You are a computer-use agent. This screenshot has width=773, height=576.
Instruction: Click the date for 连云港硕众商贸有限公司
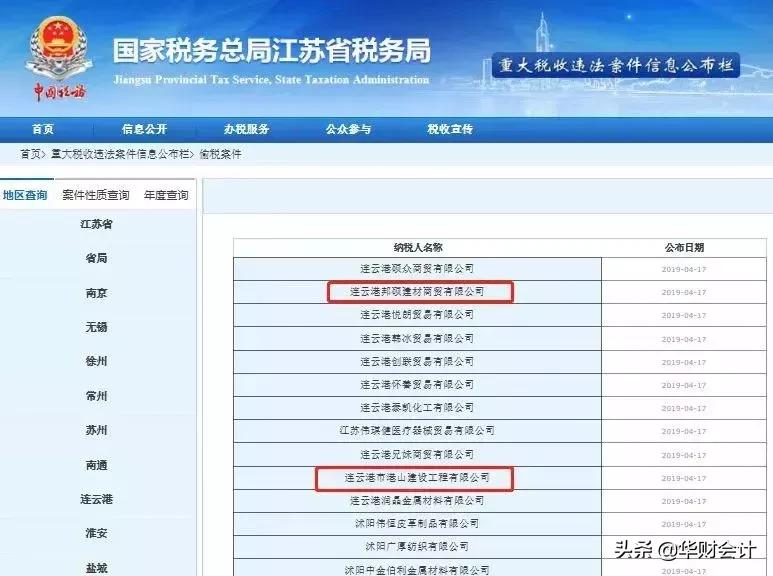point(684,269)
